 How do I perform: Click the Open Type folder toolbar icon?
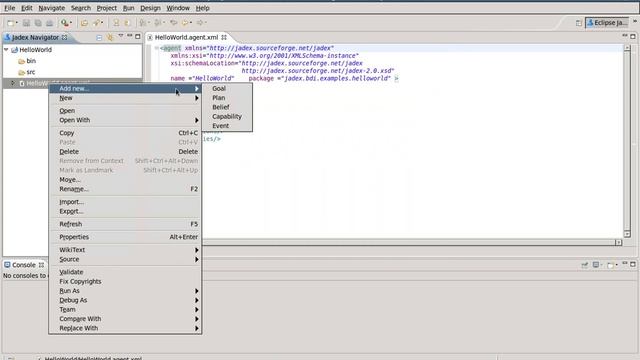pyautogui.click(x=84, y=23)
